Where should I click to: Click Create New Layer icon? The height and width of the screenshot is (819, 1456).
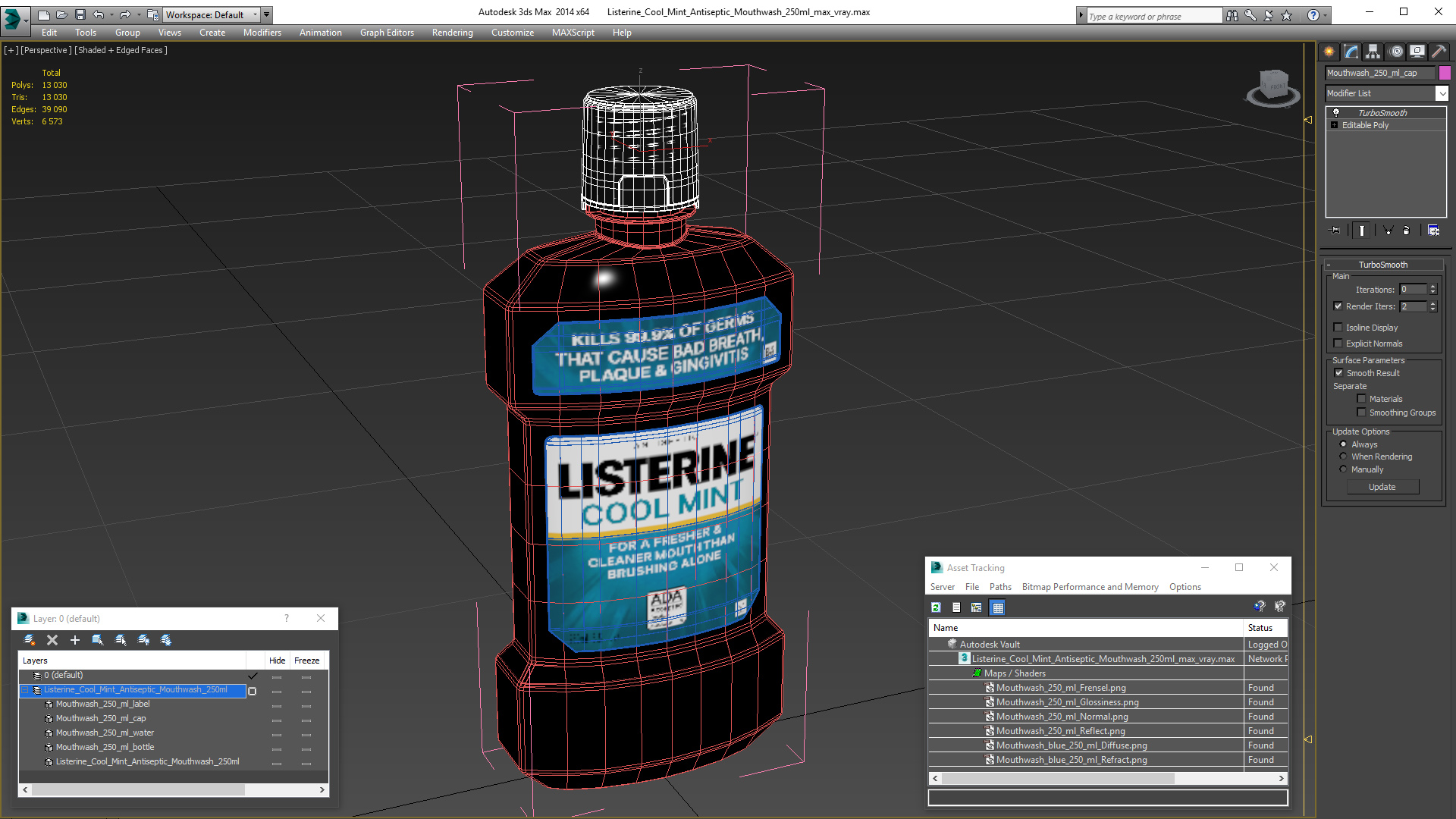pos(30,640)
